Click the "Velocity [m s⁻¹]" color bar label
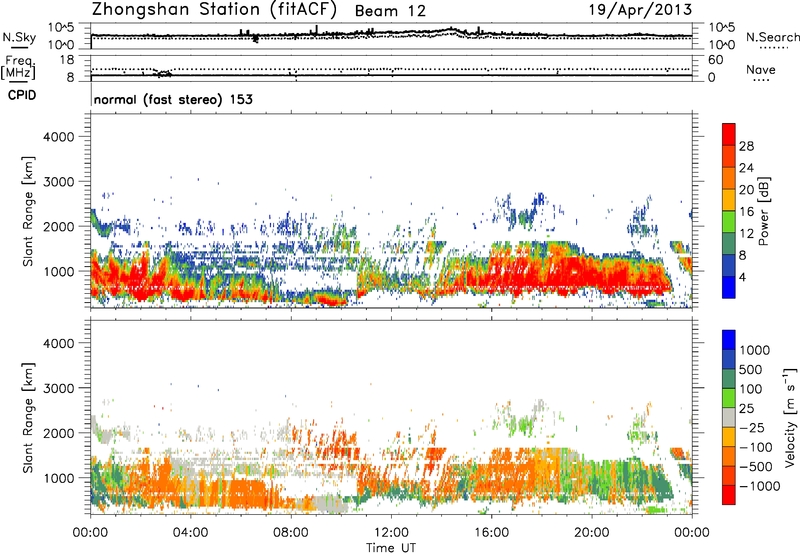 tap(790, 417)
